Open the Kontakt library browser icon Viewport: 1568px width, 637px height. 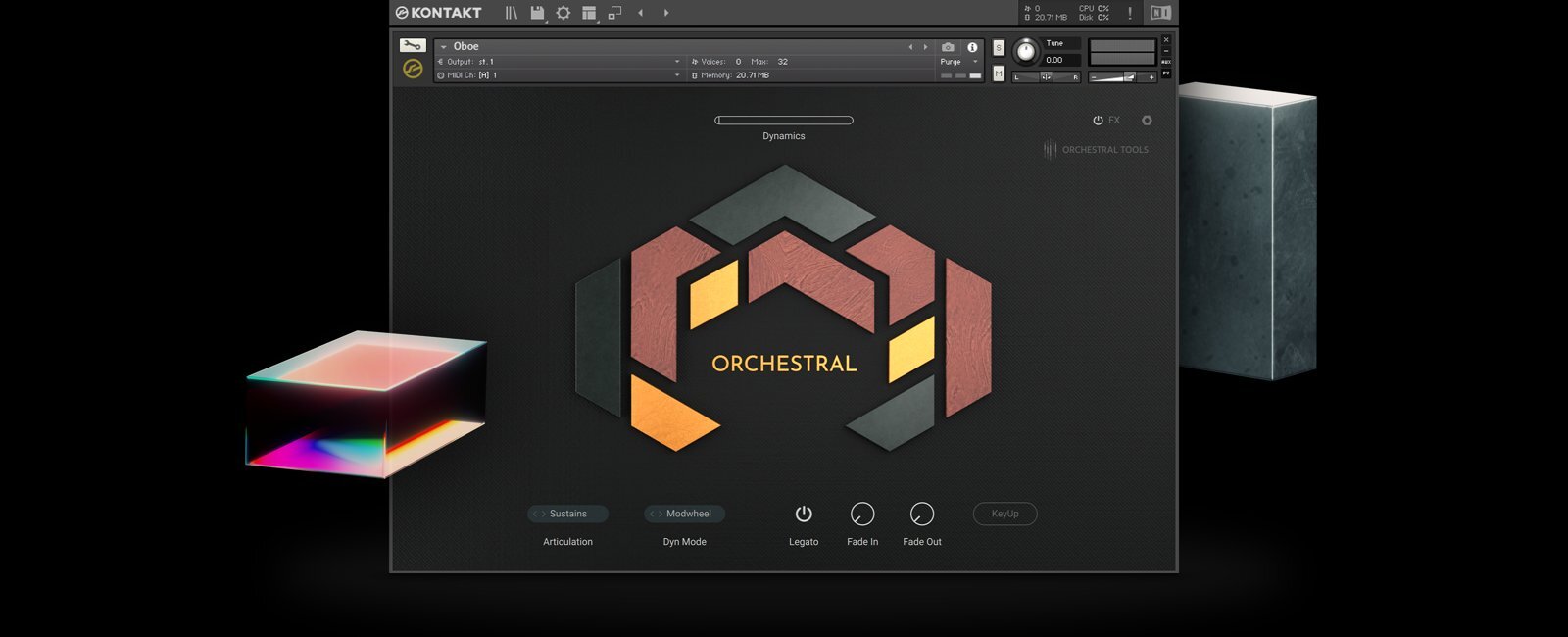click(511, 13)
